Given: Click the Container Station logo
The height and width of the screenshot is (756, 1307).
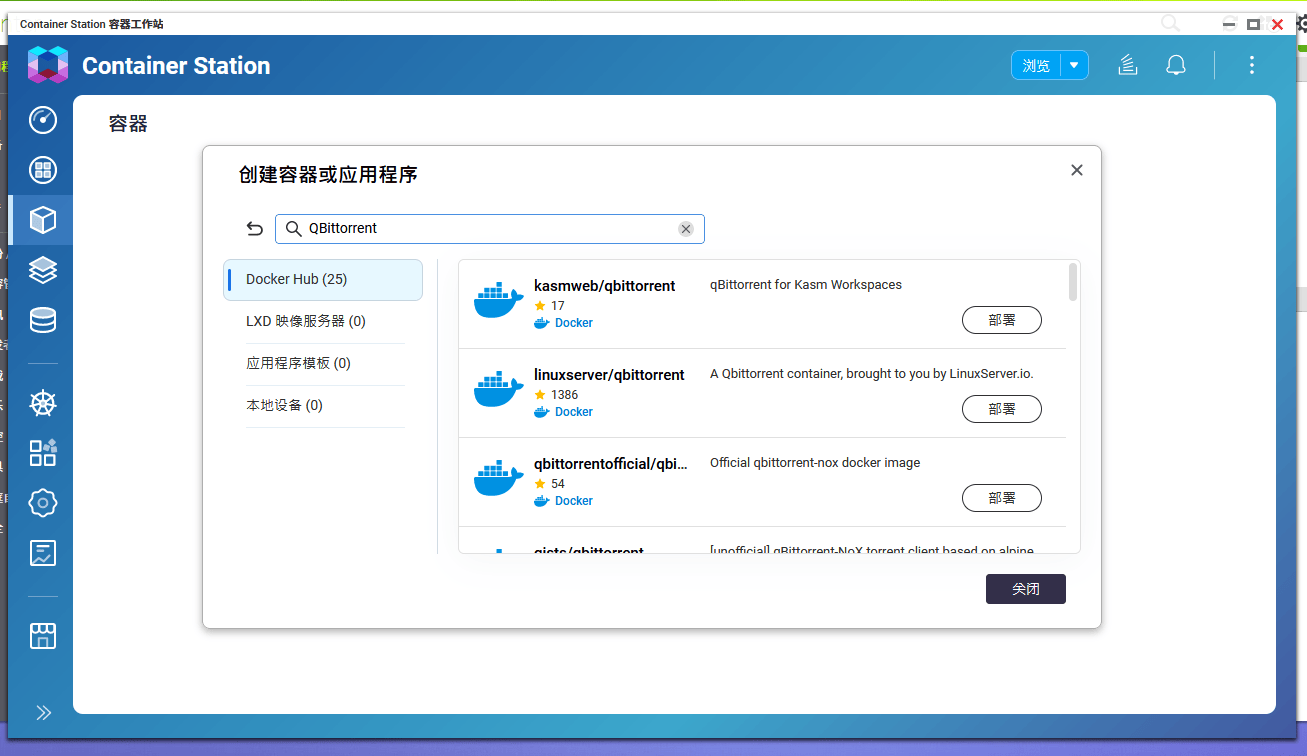Looking at the screenshot, I should pyautogui.click(x=48, y=65).
